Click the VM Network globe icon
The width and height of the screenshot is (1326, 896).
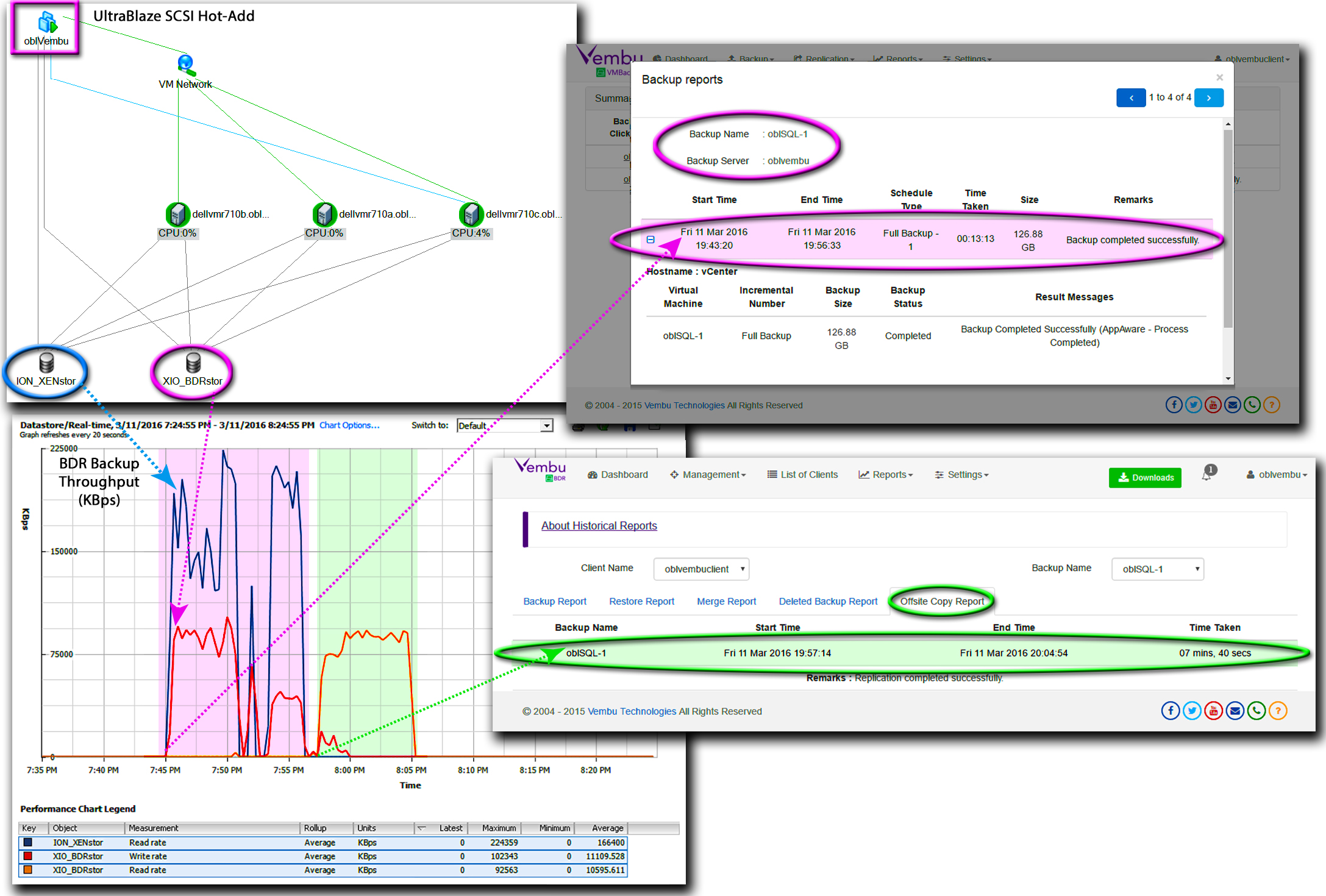tap(186, 65)
